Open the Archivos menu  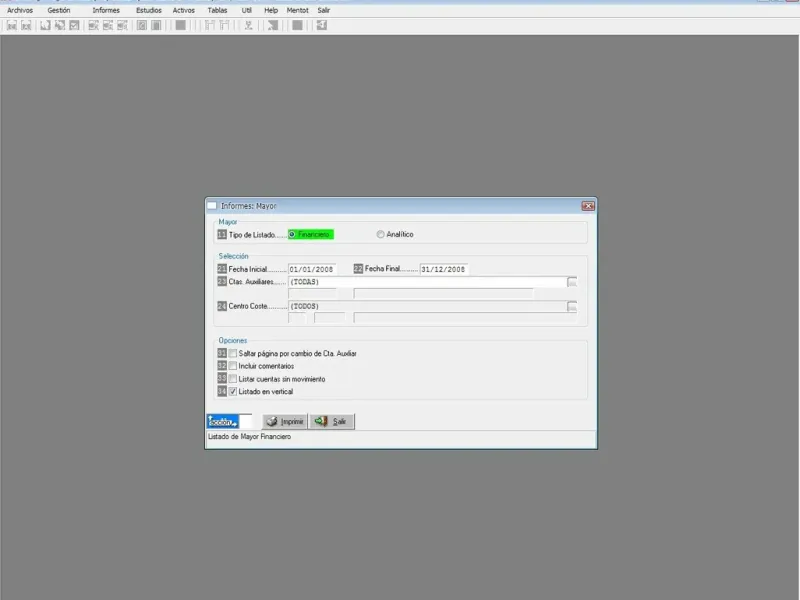[20, 10]
